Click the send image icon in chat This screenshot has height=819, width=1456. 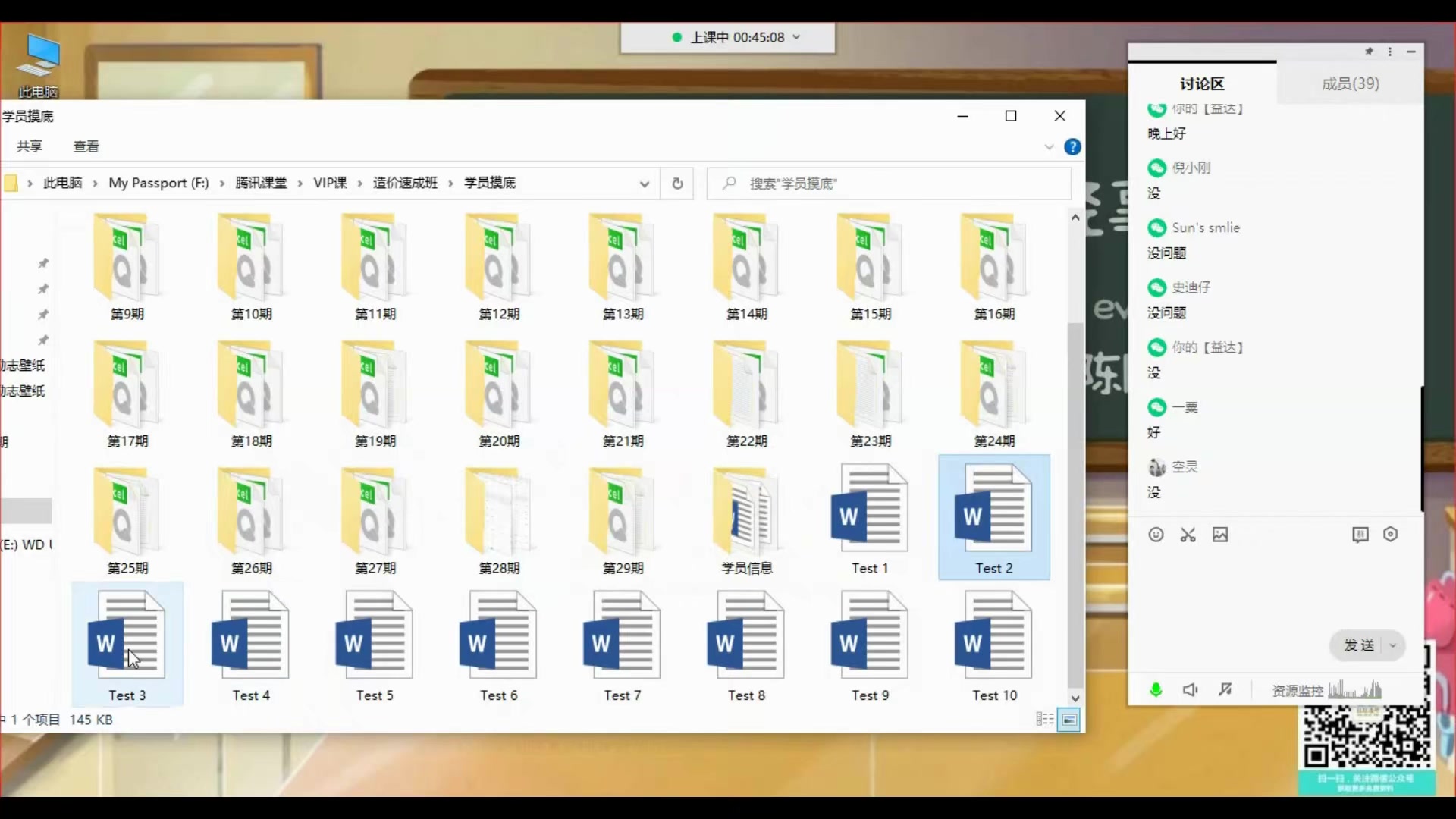(x=1220, y=535)
